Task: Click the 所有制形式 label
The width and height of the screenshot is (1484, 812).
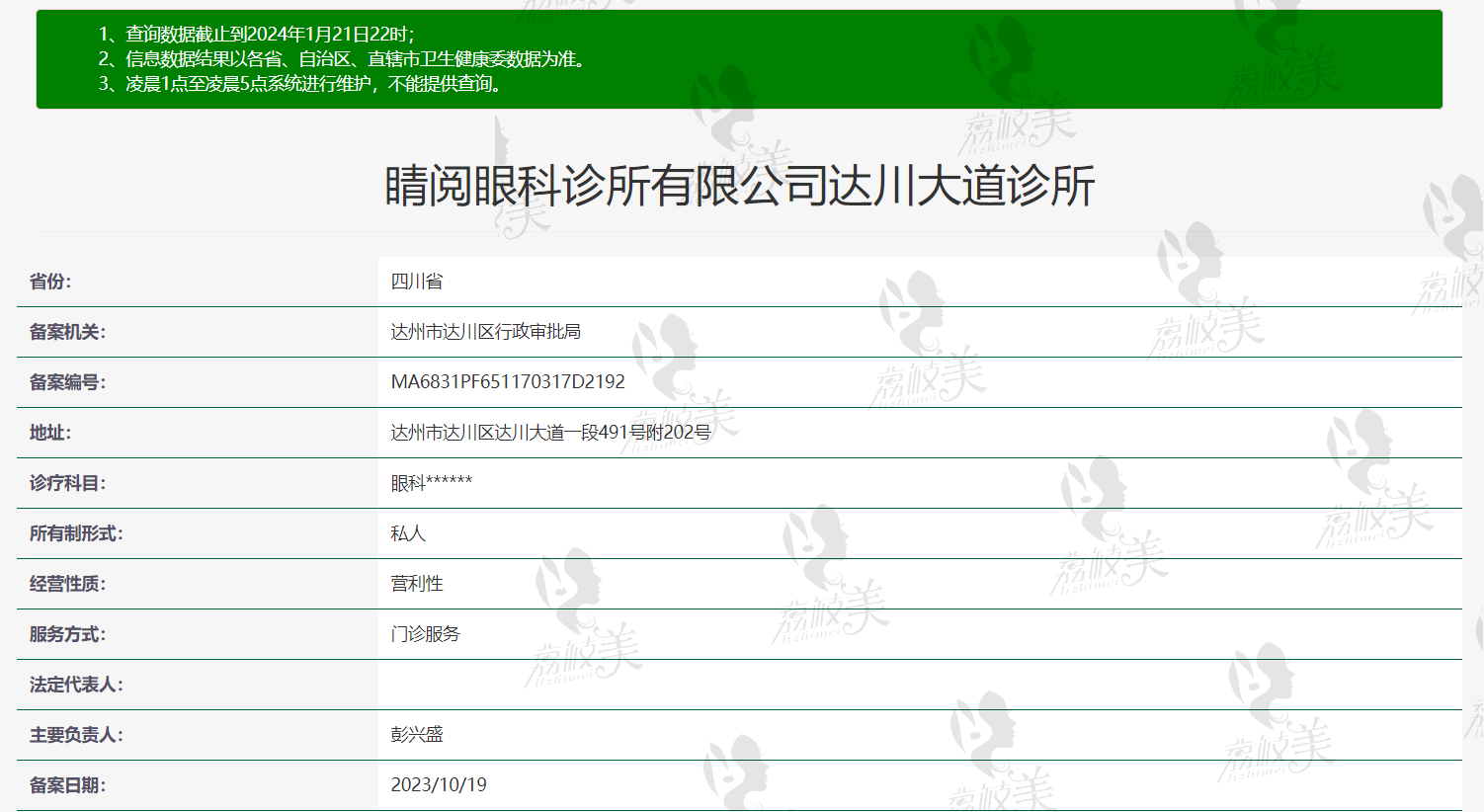Action: pos(76,533)
